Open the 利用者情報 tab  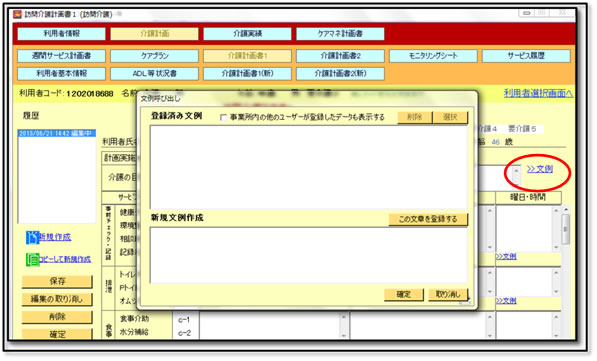pos(61,34)
